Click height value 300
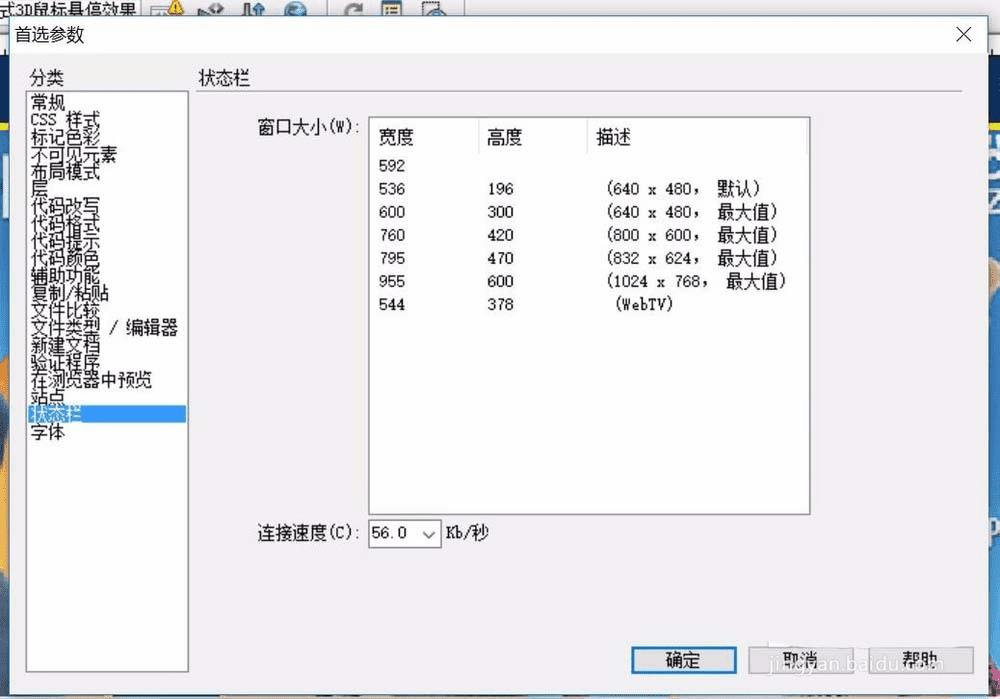Image resolution: width=1000 pixels, height=699 pixels. point(501,212)
